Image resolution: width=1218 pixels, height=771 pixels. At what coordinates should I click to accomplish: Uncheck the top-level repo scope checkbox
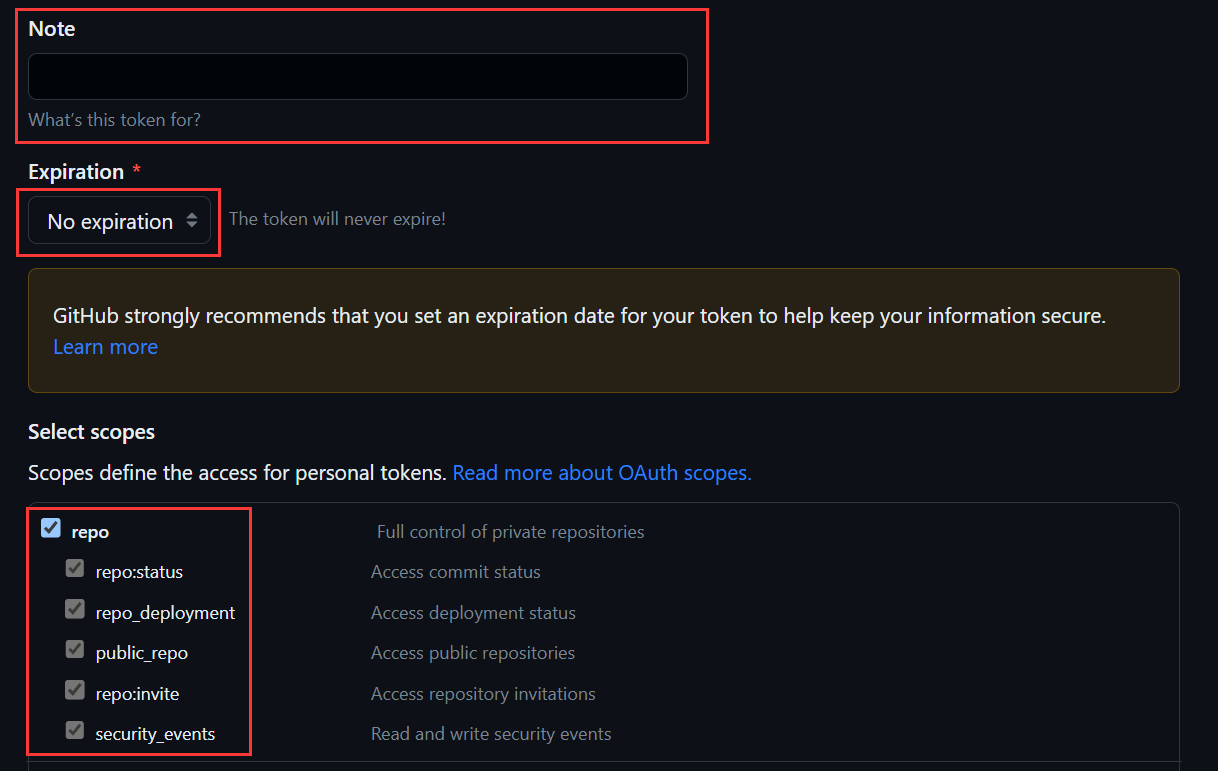(x=51, y=528)
